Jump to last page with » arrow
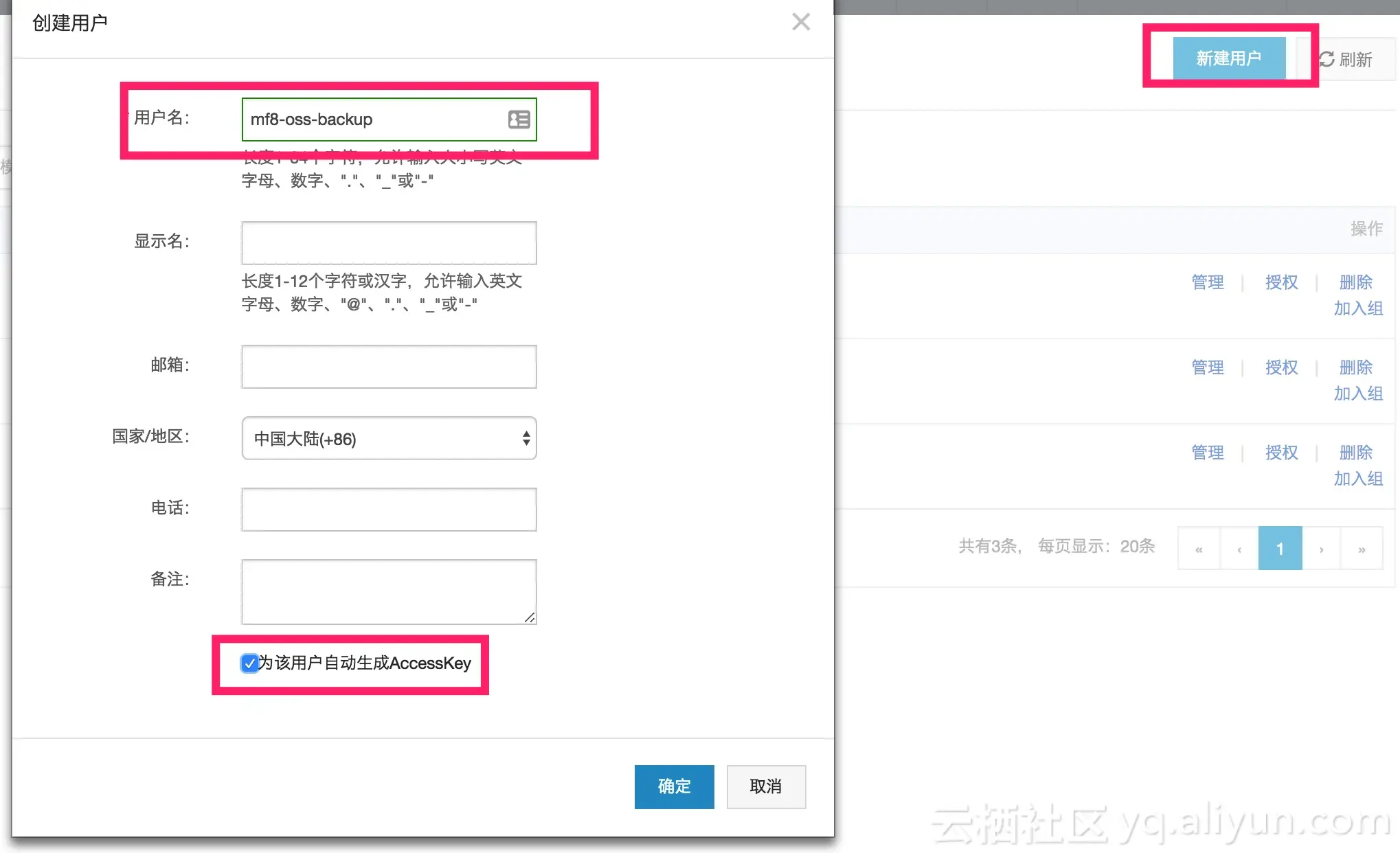This screenshot has width=1400, height=853. tap(1362, 549)
